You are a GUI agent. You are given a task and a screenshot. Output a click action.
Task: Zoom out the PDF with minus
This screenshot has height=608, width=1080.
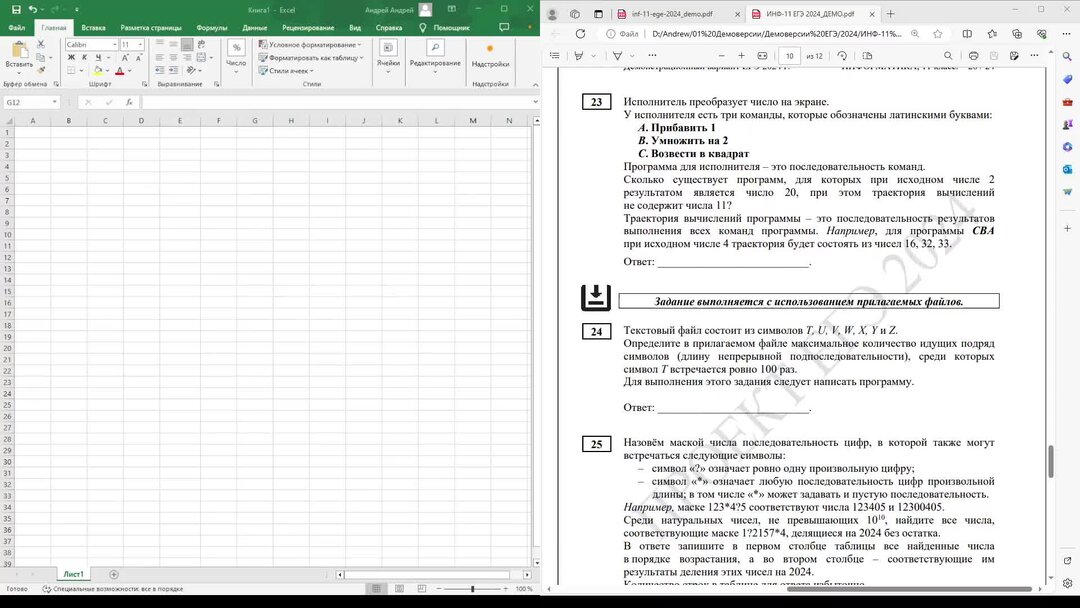coord(721,56)
